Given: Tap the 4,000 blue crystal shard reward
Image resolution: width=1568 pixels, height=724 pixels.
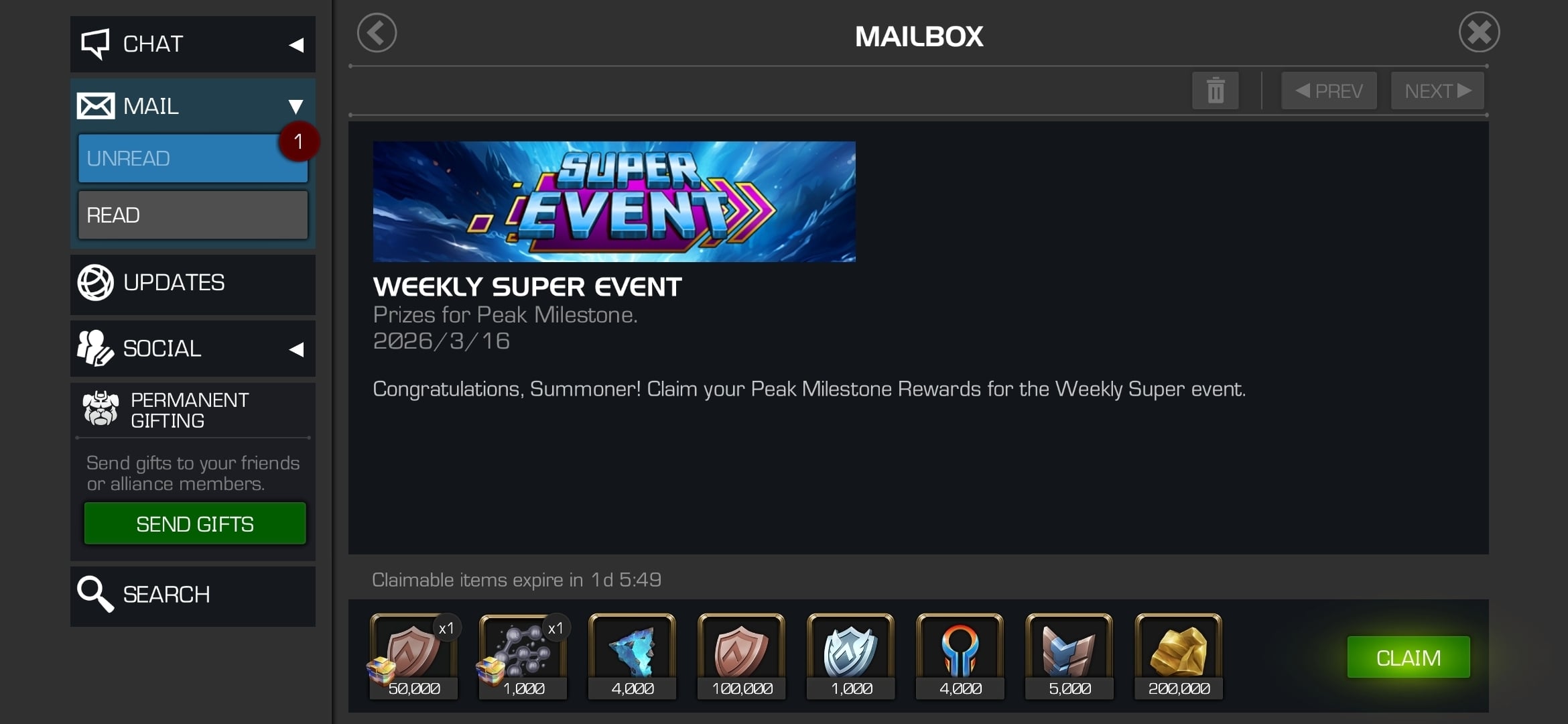Looking at the screenshot, I should [632, 656].
